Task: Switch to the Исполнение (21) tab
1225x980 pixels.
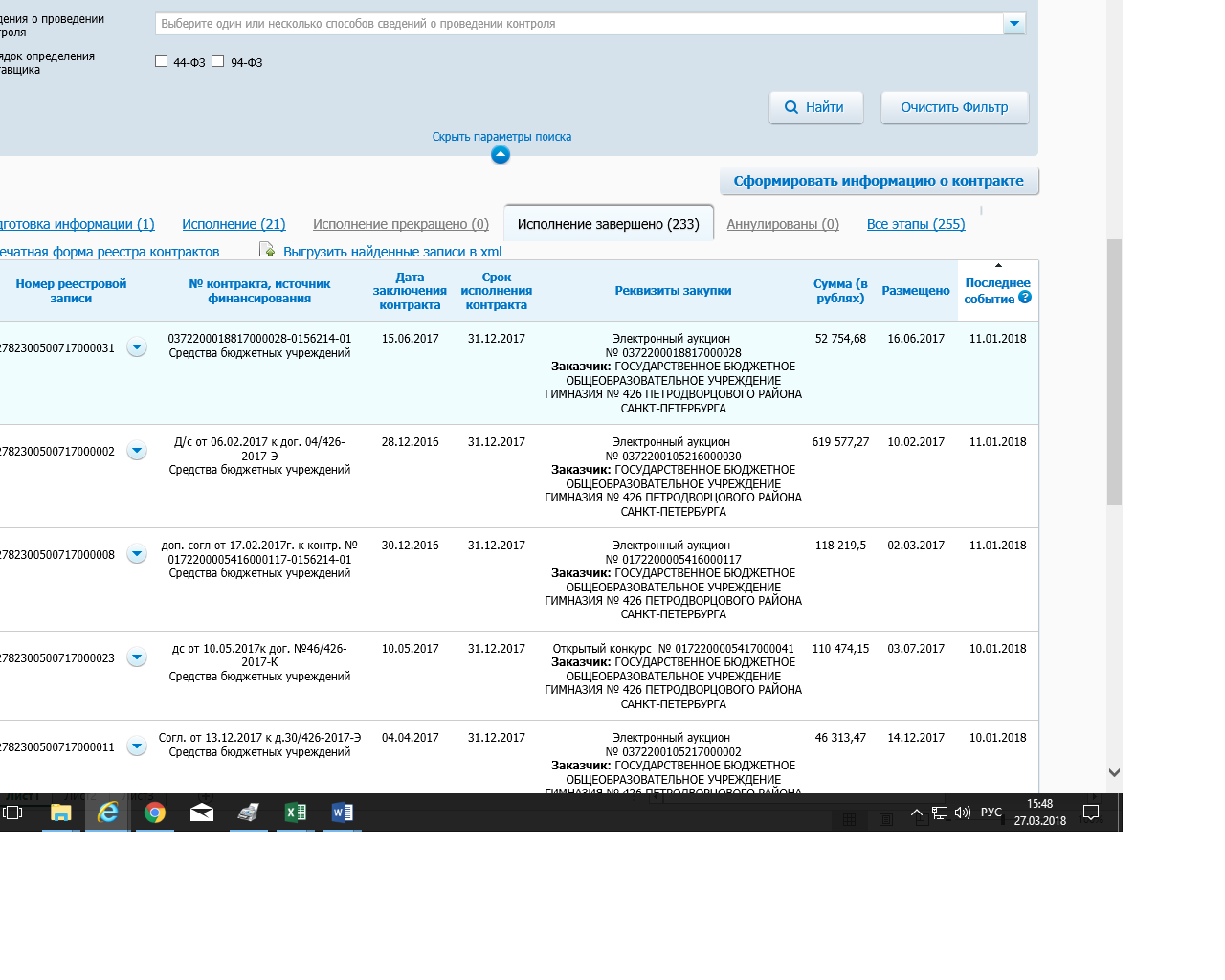Action: point(234,224)
